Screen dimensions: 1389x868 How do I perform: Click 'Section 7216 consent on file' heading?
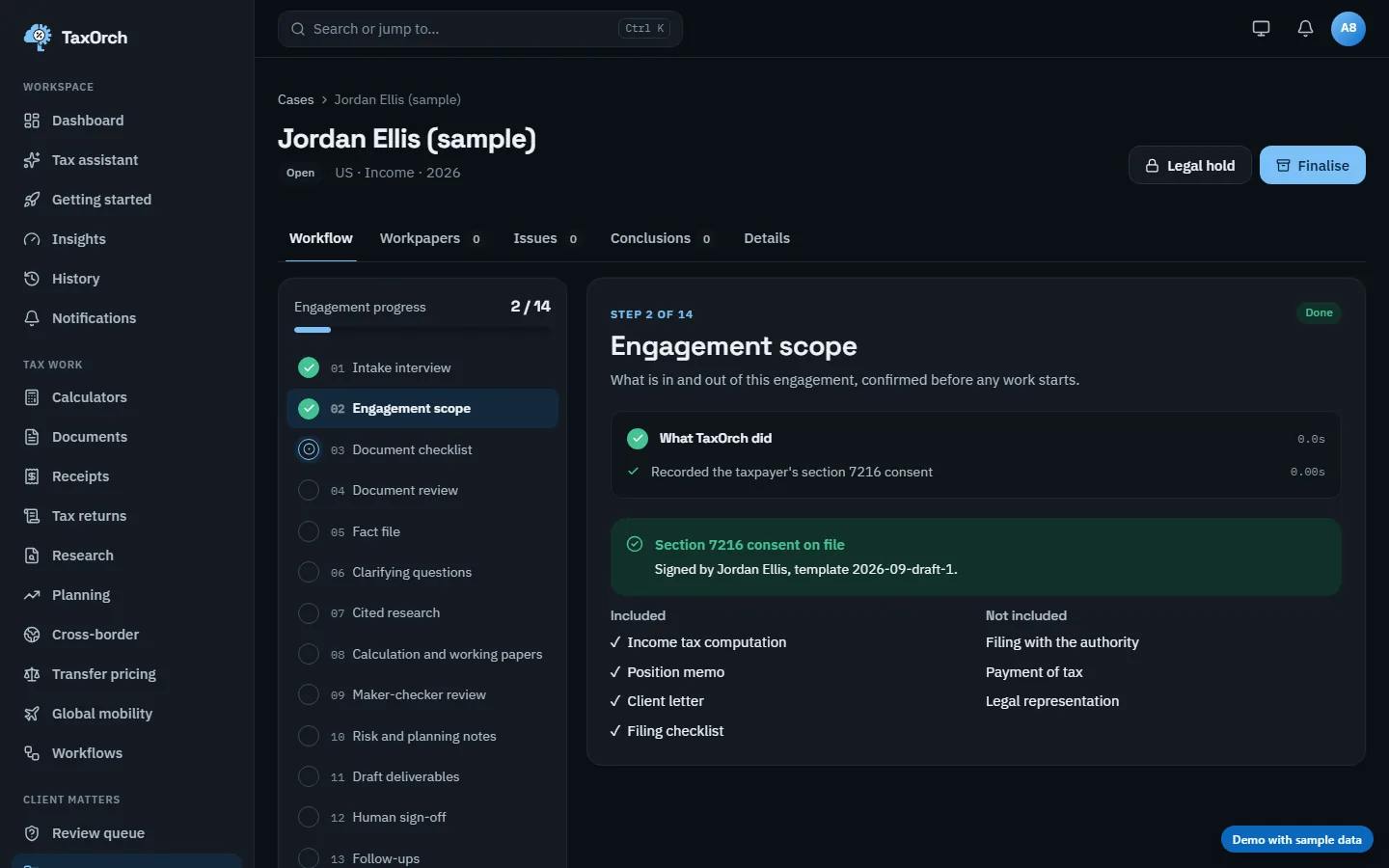coord(749,545)
